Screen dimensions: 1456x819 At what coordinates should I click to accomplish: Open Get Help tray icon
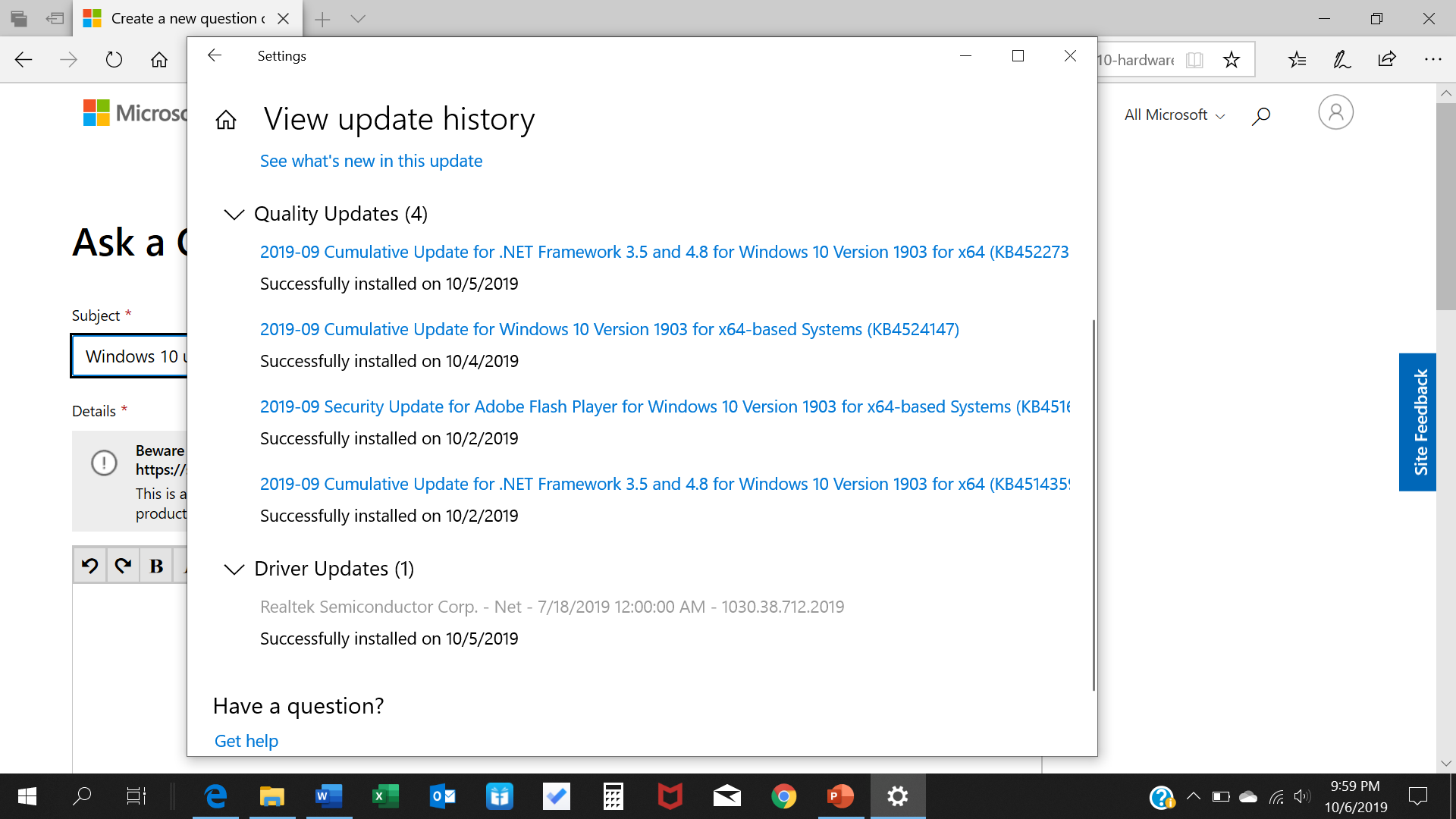pos(1162,797)
